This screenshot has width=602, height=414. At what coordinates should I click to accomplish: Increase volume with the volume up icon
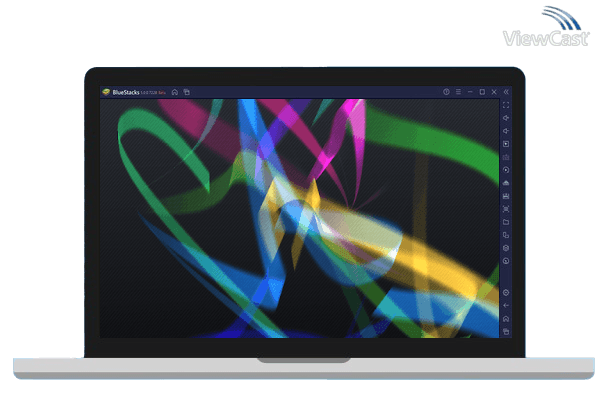click(506, 118)
